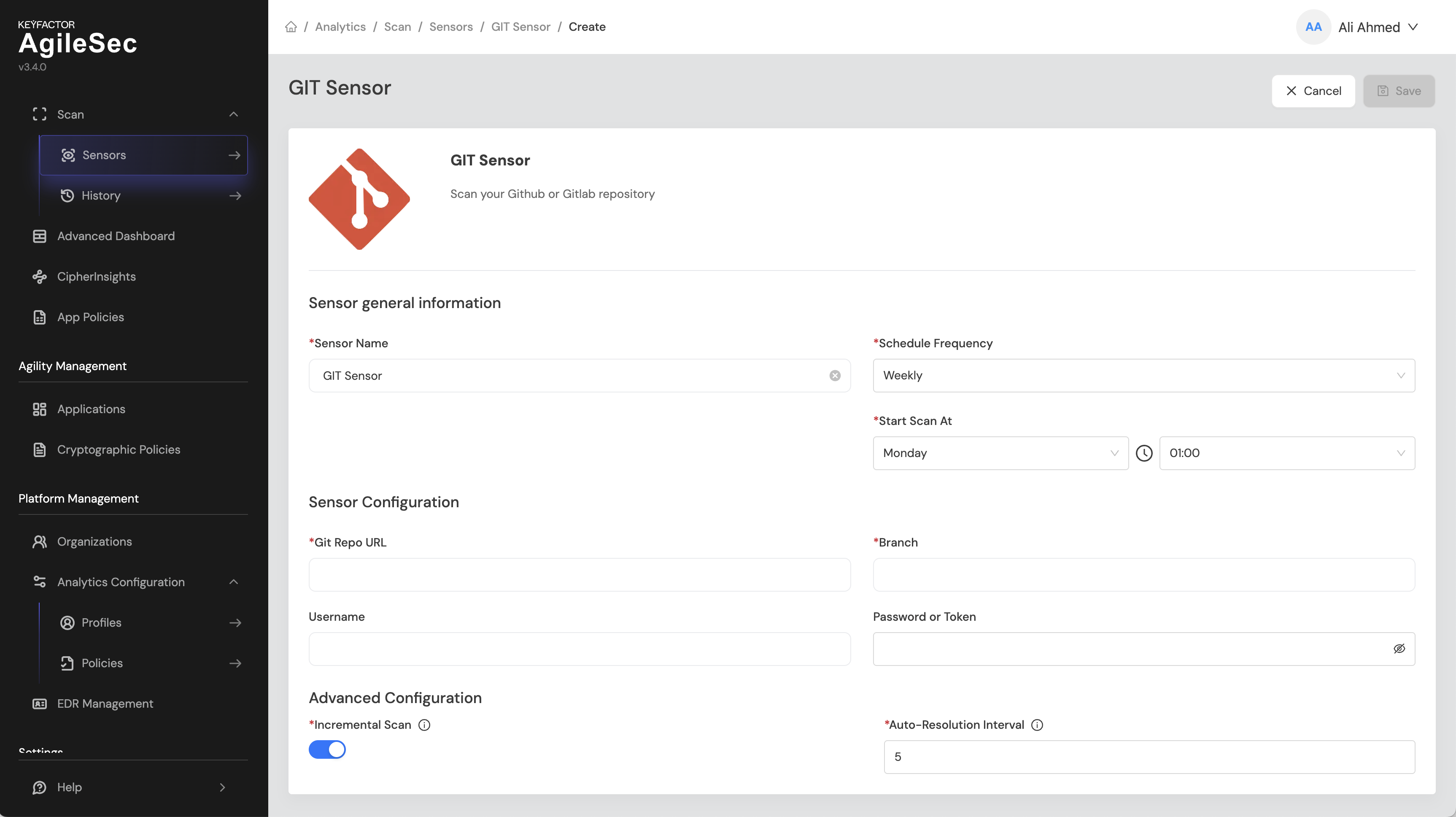Open the Advanced Dashboard menu item
The image size is (1456, 817).
[x=115, y=236]
